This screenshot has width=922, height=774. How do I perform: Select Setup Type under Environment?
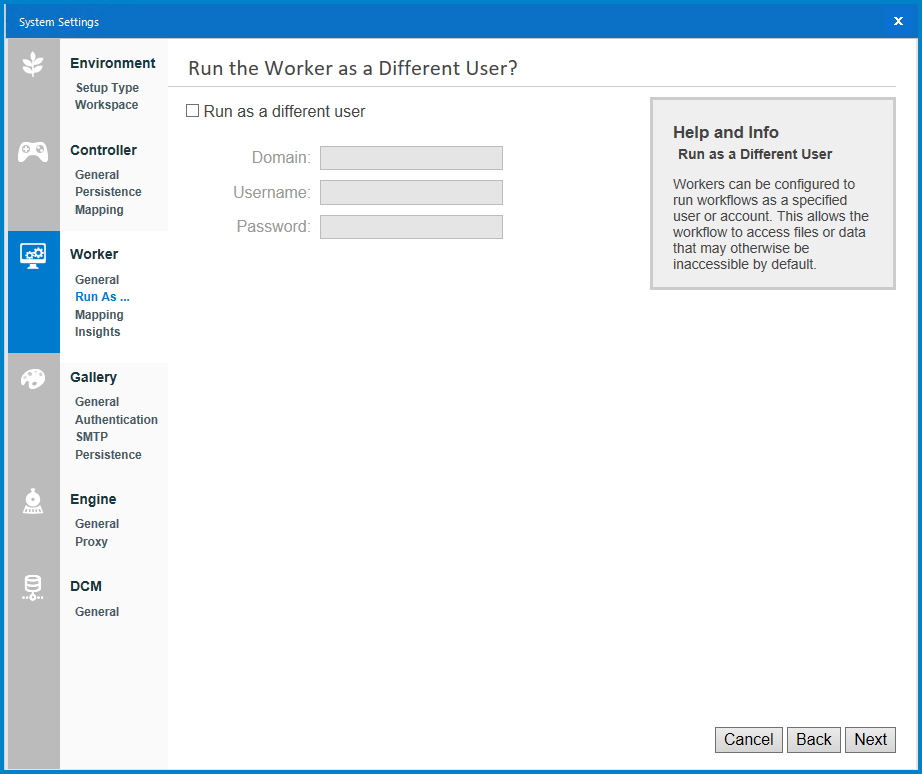click(x=106, y=87)
